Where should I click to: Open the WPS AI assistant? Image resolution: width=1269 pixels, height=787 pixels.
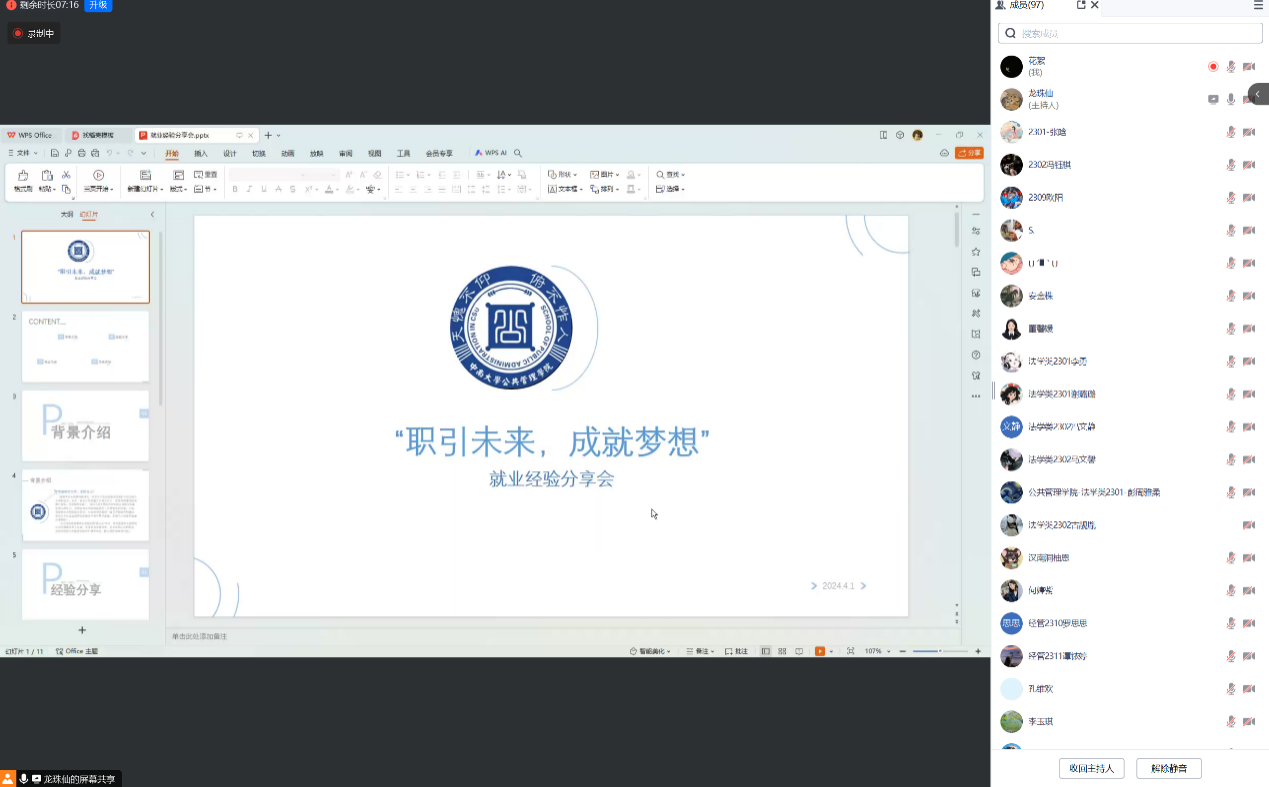click(491, 153)
